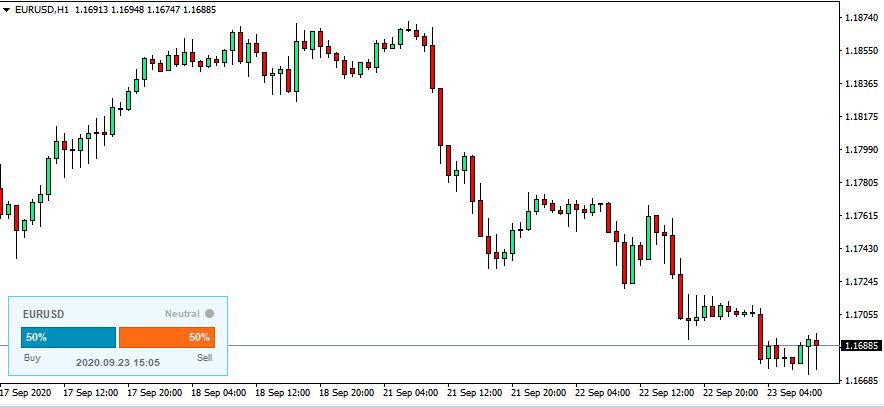Click the 22 Sep 20:00 time label
This screenshot has width=884, height=407.
click(x=732, y=392)
